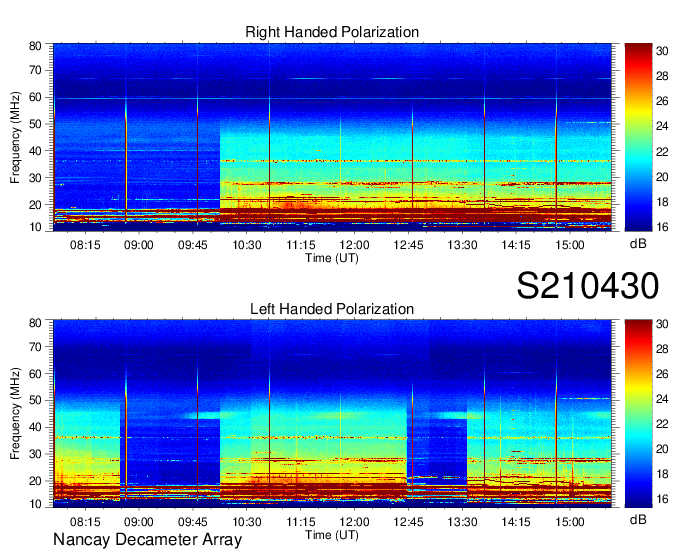Image resolution: width=680 pixels, height=552 pixels.
Task: Click the "20" frequency tick on top plot
Action: [x=35, y=205]
